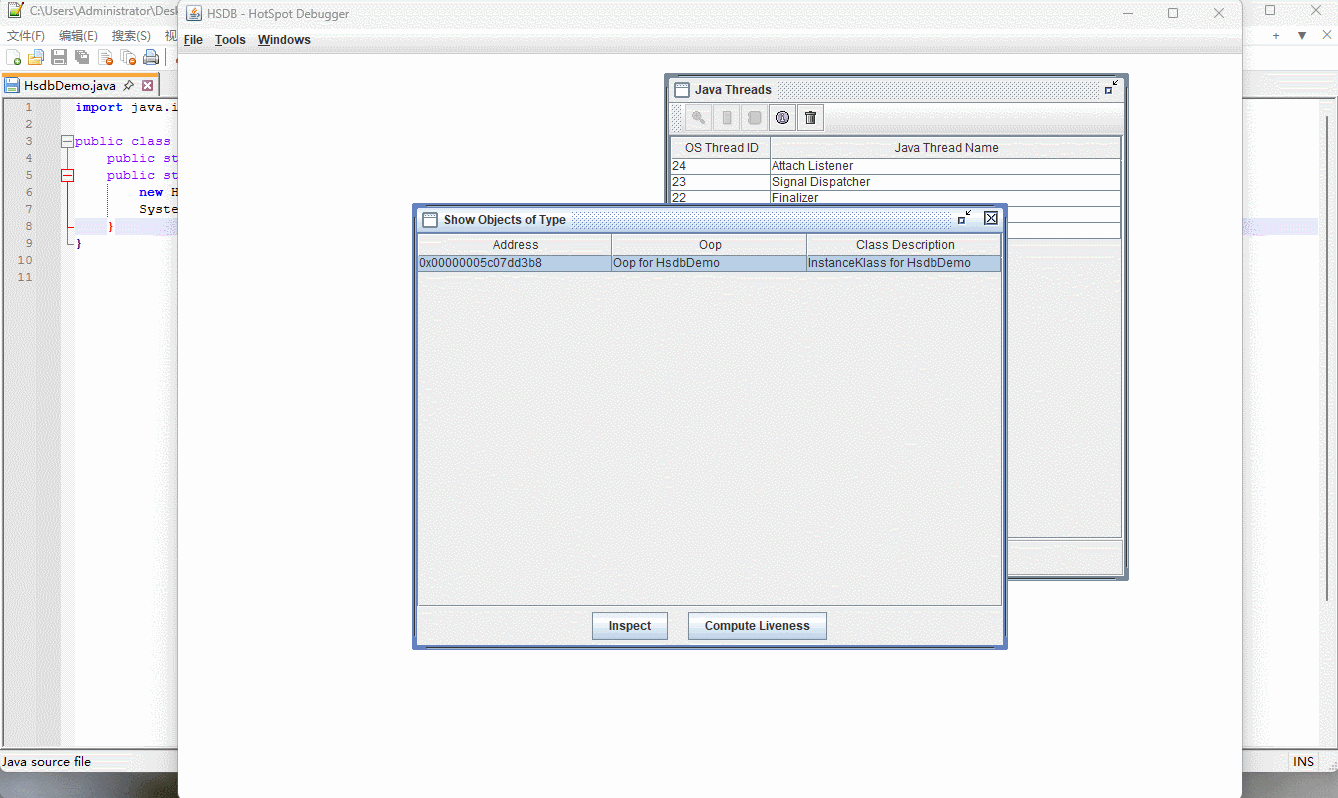Open the Windows menu in HSDB
Viewport: 1338px width, 798px height.
click(x=284, y=40)
